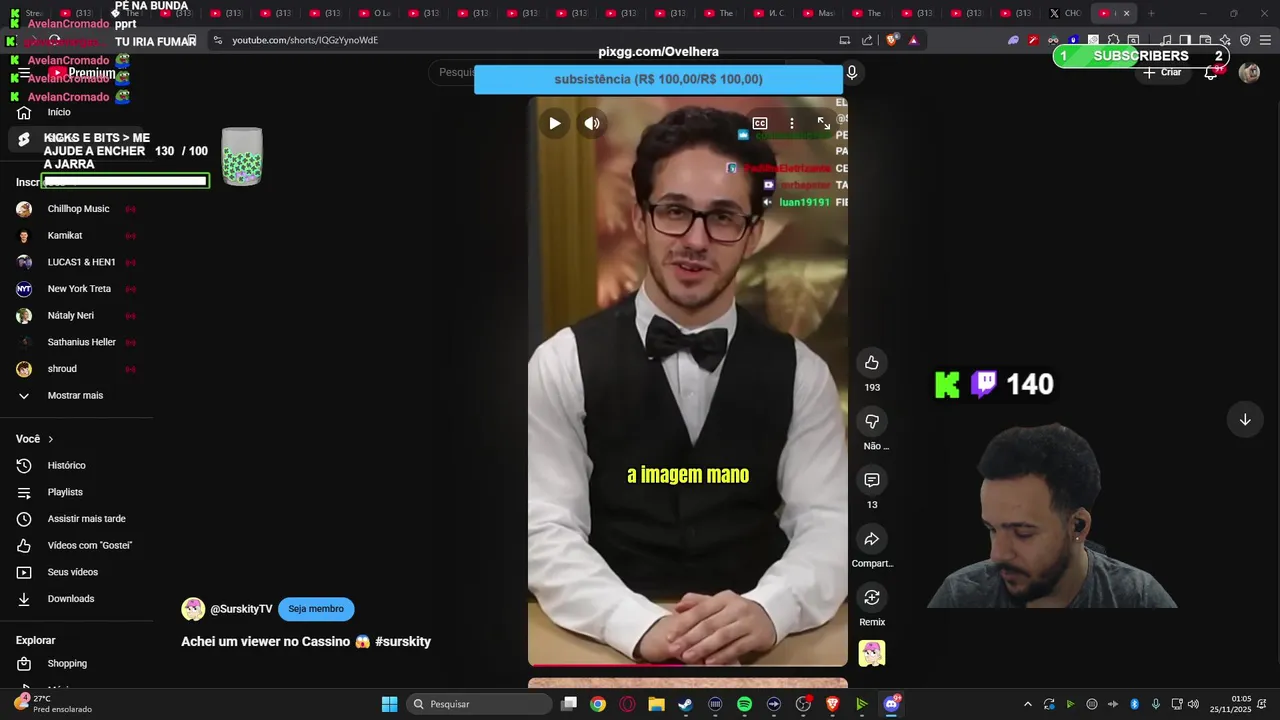Open the 13 comments panel
This screenshot has height=720, width=1280.
872,480
